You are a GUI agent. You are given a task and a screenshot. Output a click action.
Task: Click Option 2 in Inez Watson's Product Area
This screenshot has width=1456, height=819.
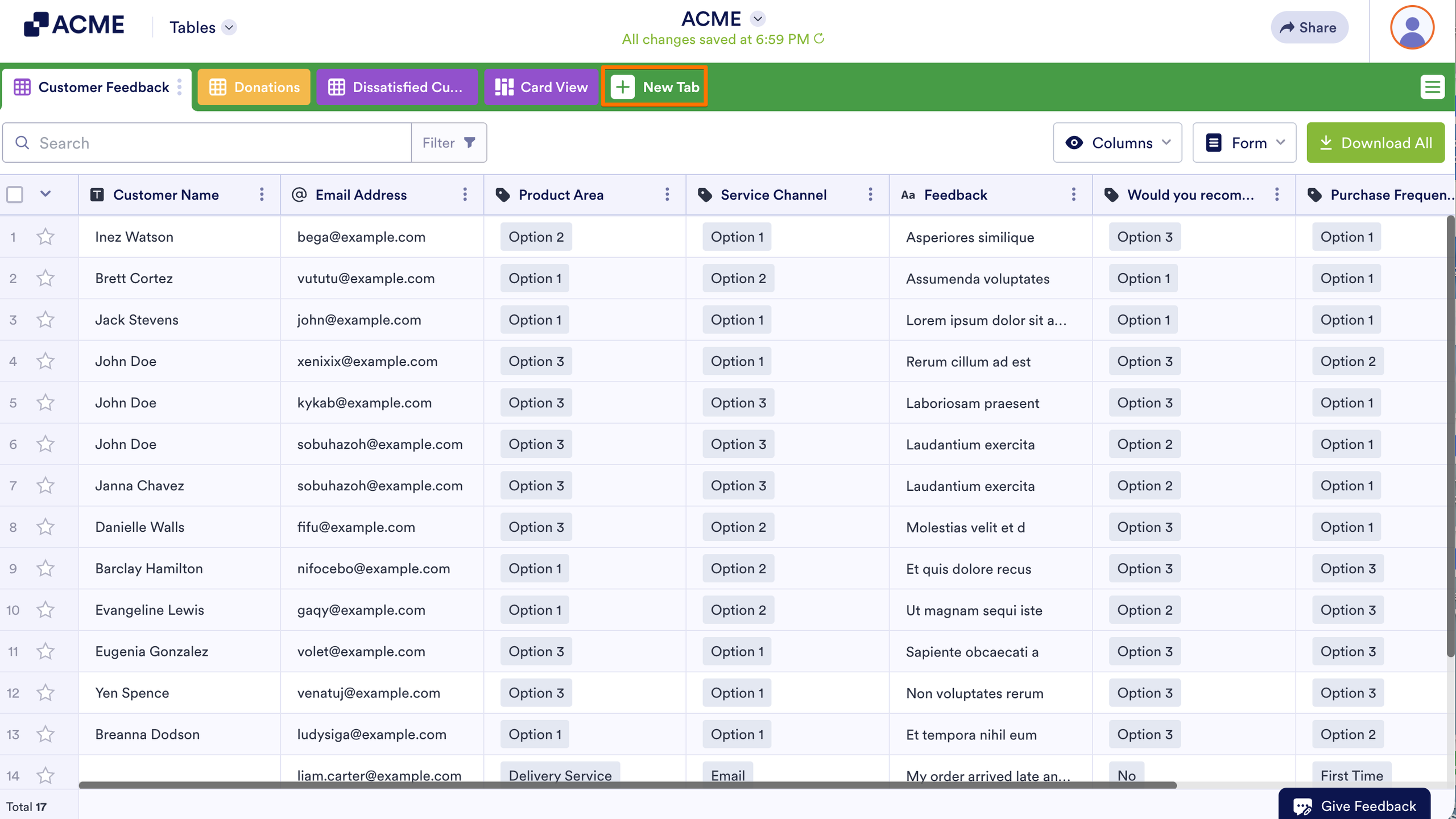[x=536, y=237]
